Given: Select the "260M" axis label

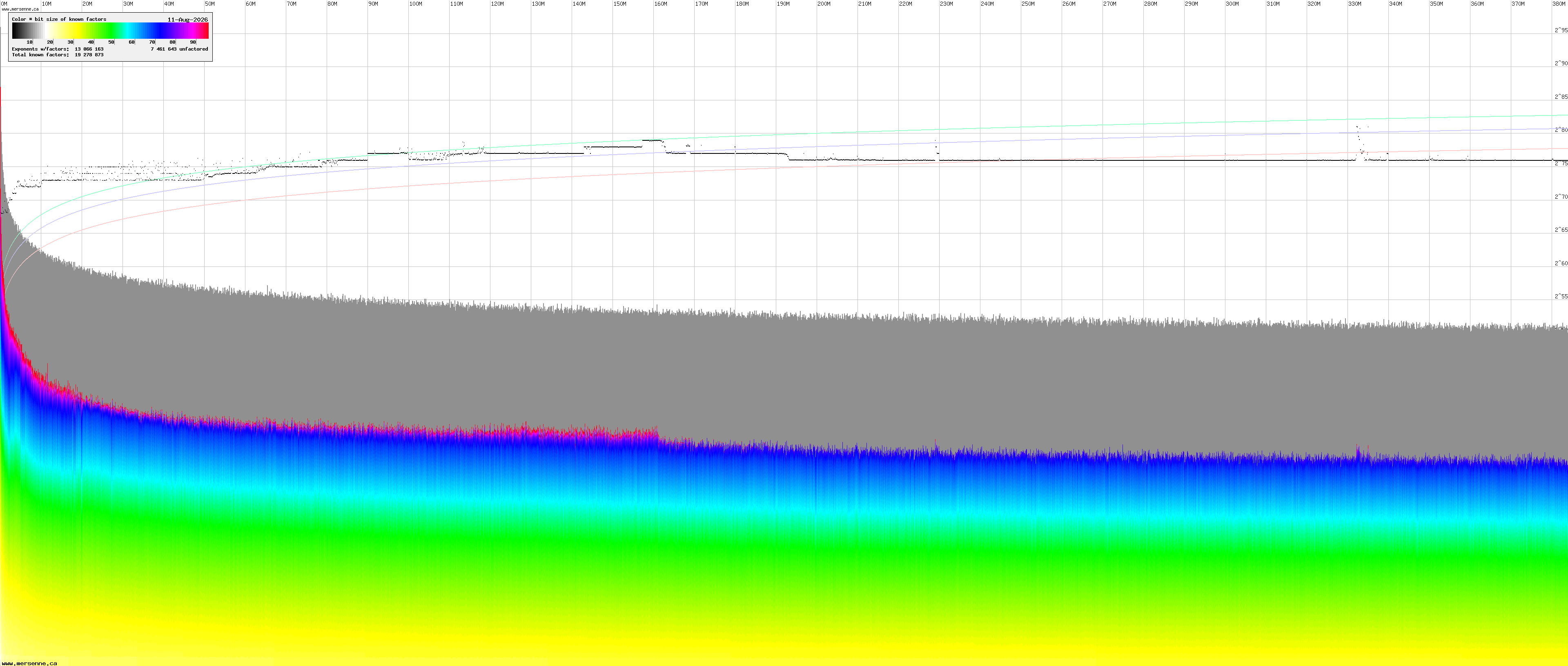Looking at the screenshot, I should (x=1069, y=4).
